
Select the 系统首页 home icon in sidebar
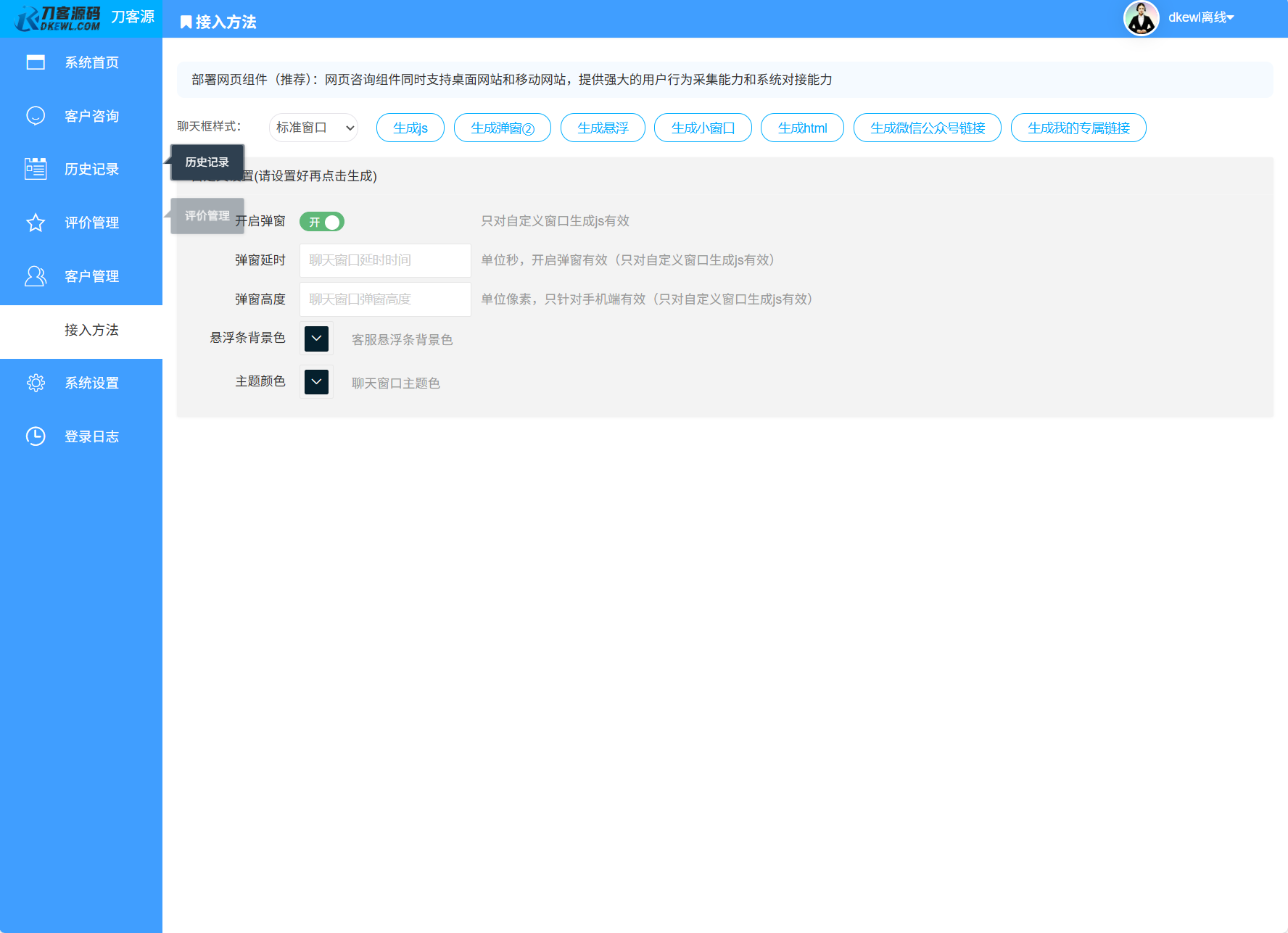click(36, 62)
